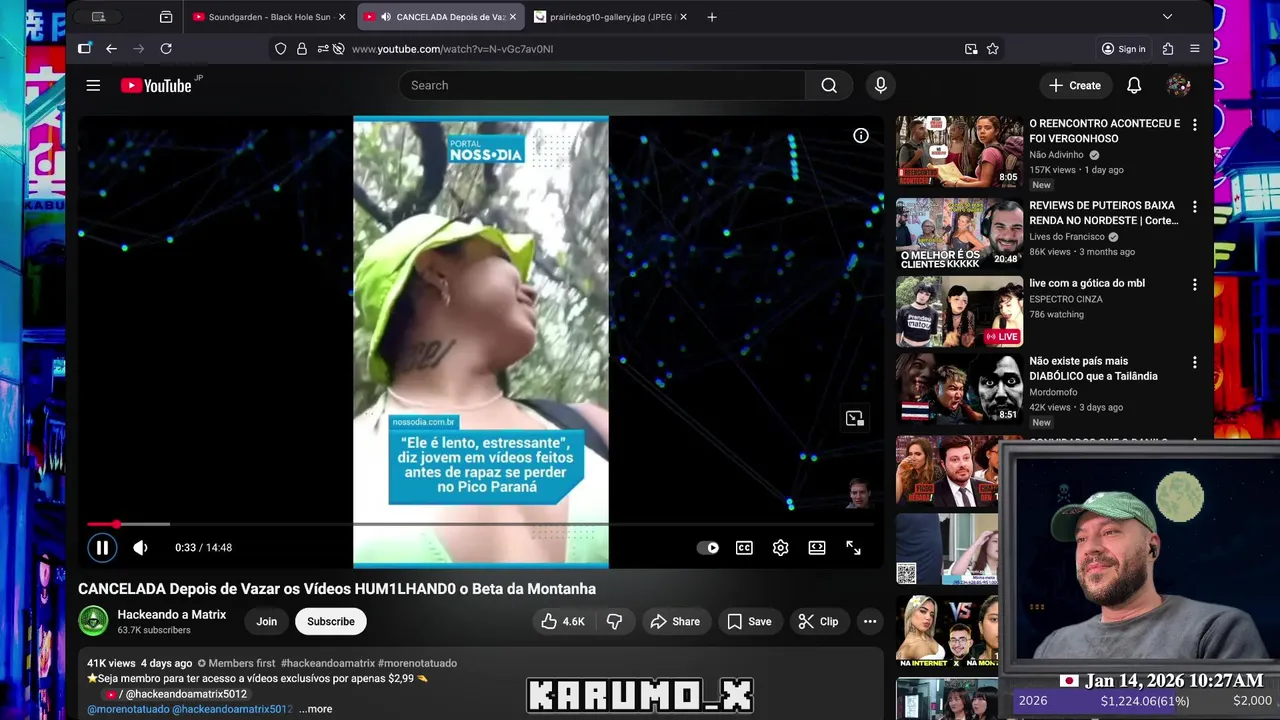Save the video to playlist
This screenshot has width=1280, height=720.
(x=749, y=621)
